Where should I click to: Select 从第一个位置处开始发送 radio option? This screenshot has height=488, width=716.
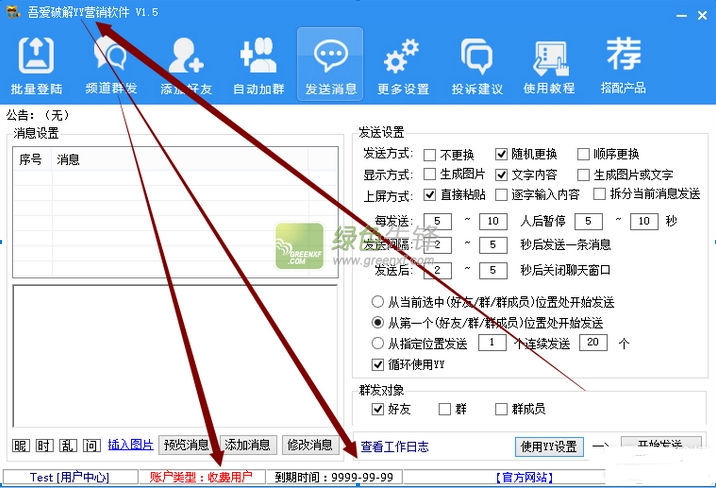point(377,323)
